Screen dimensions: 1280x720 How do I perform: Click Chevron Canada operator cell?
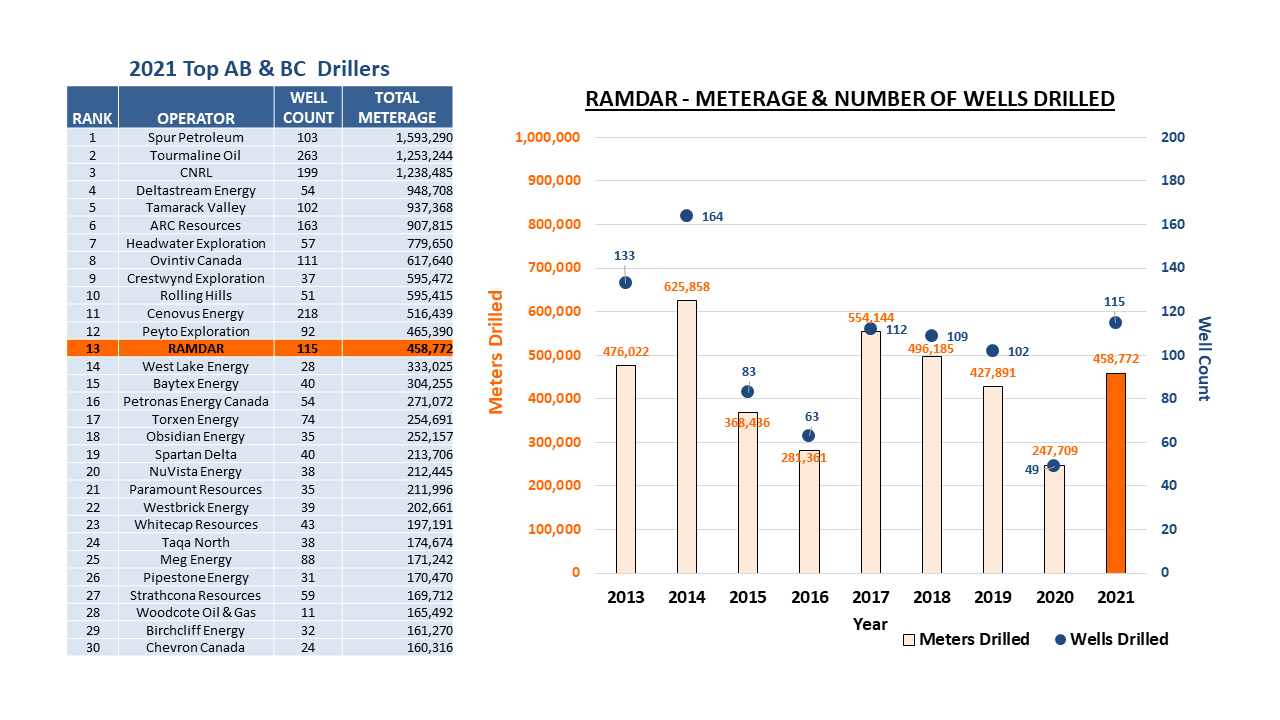196,648
